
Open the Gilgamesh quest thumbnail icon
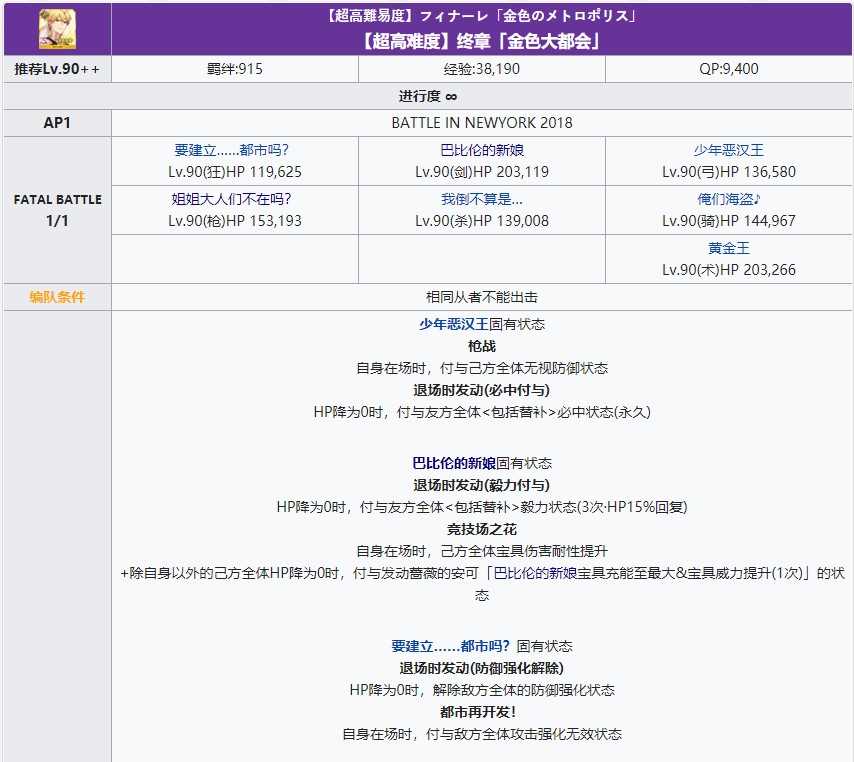click(57, 29)
